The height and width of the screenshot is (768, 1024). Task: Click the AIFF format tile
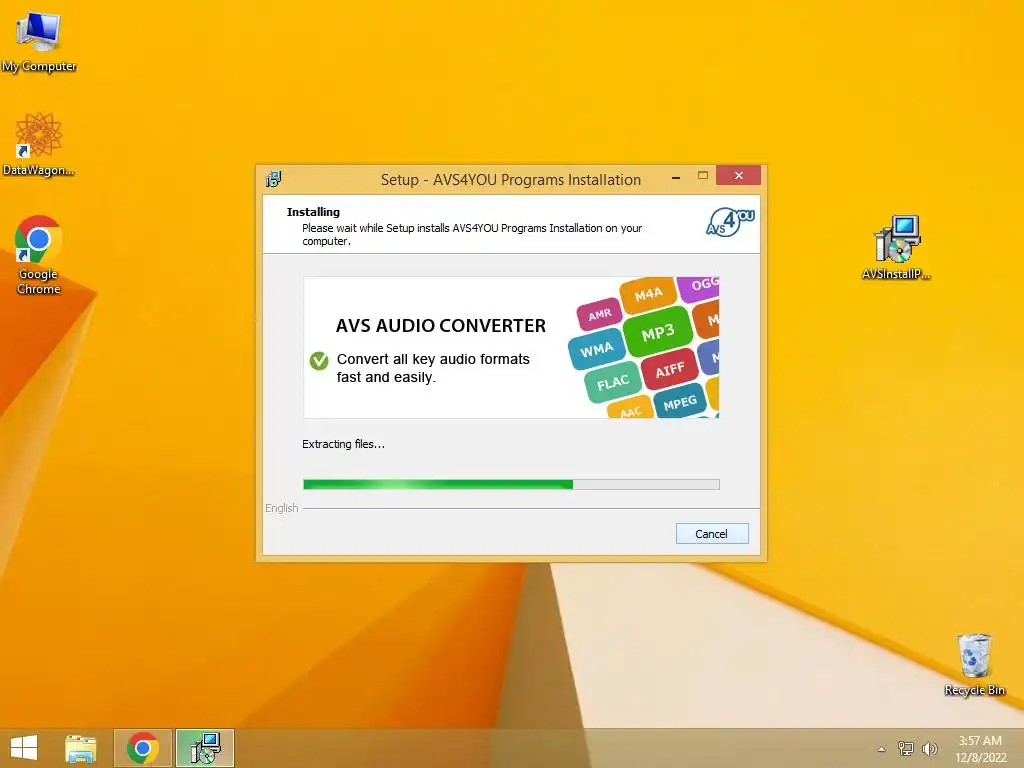669,370
